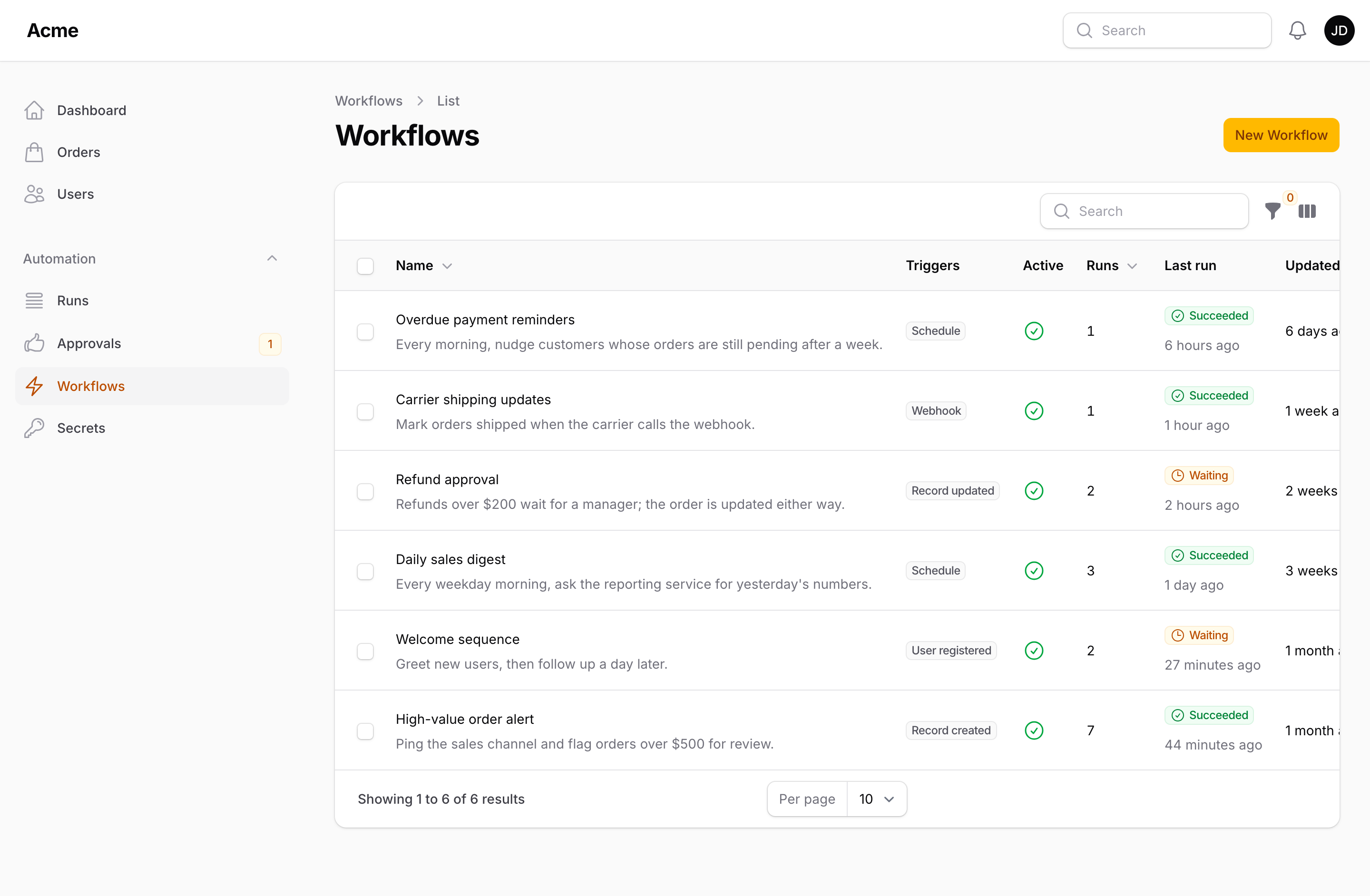Check the High-value order alert row checkbox
Viewport: 1370px width, 896px height.
click(x=365, y=731)
